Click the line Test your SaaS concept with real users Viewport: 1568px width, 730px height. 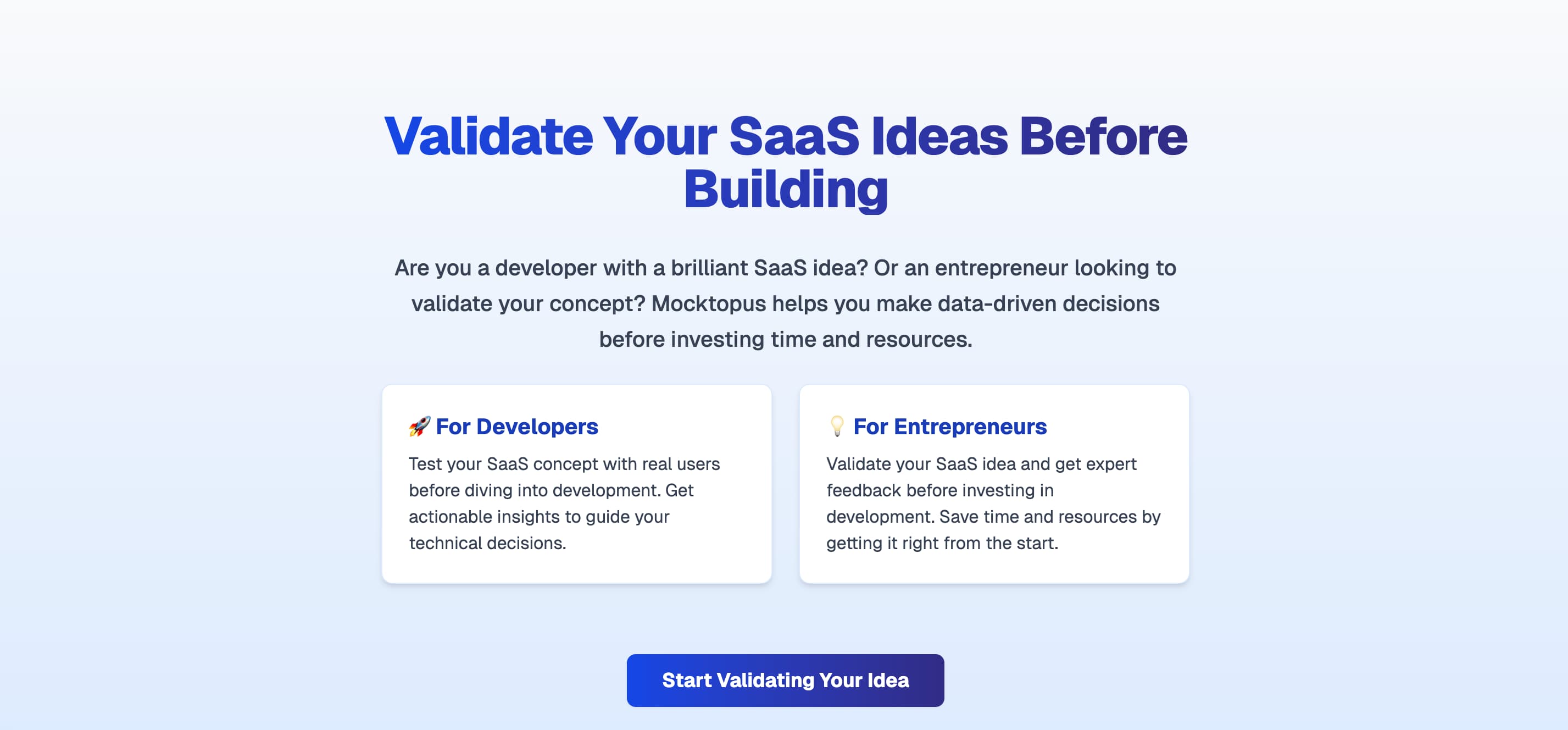[x=564, y=464]
